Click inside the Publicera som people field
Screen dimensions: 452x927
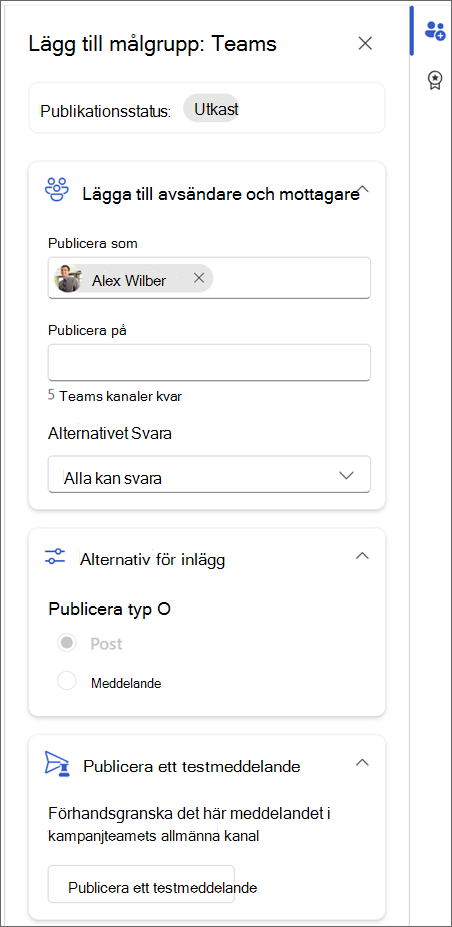[x=209, y=278]
